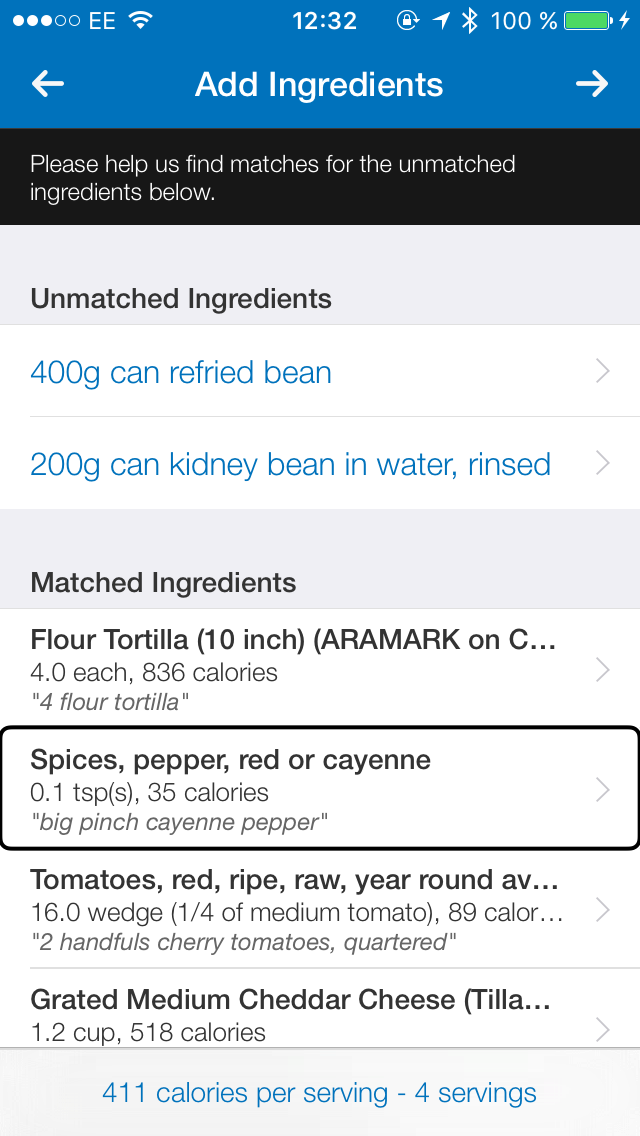Tap the Bluetooth status icon
This screenshot has height=1136, width=640.
470,20
